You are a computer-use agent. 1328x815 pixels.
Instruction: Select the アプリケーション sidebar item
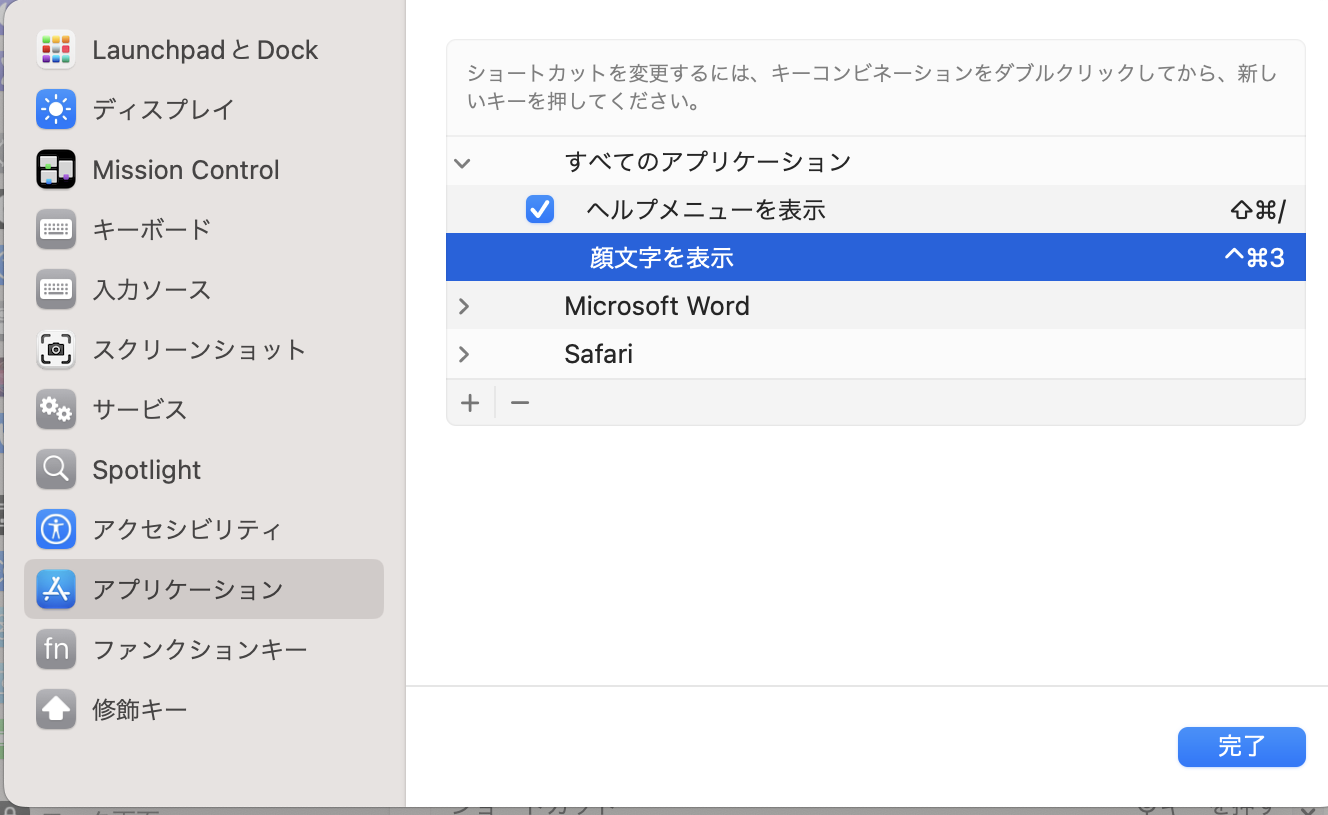tap(187, 589)
